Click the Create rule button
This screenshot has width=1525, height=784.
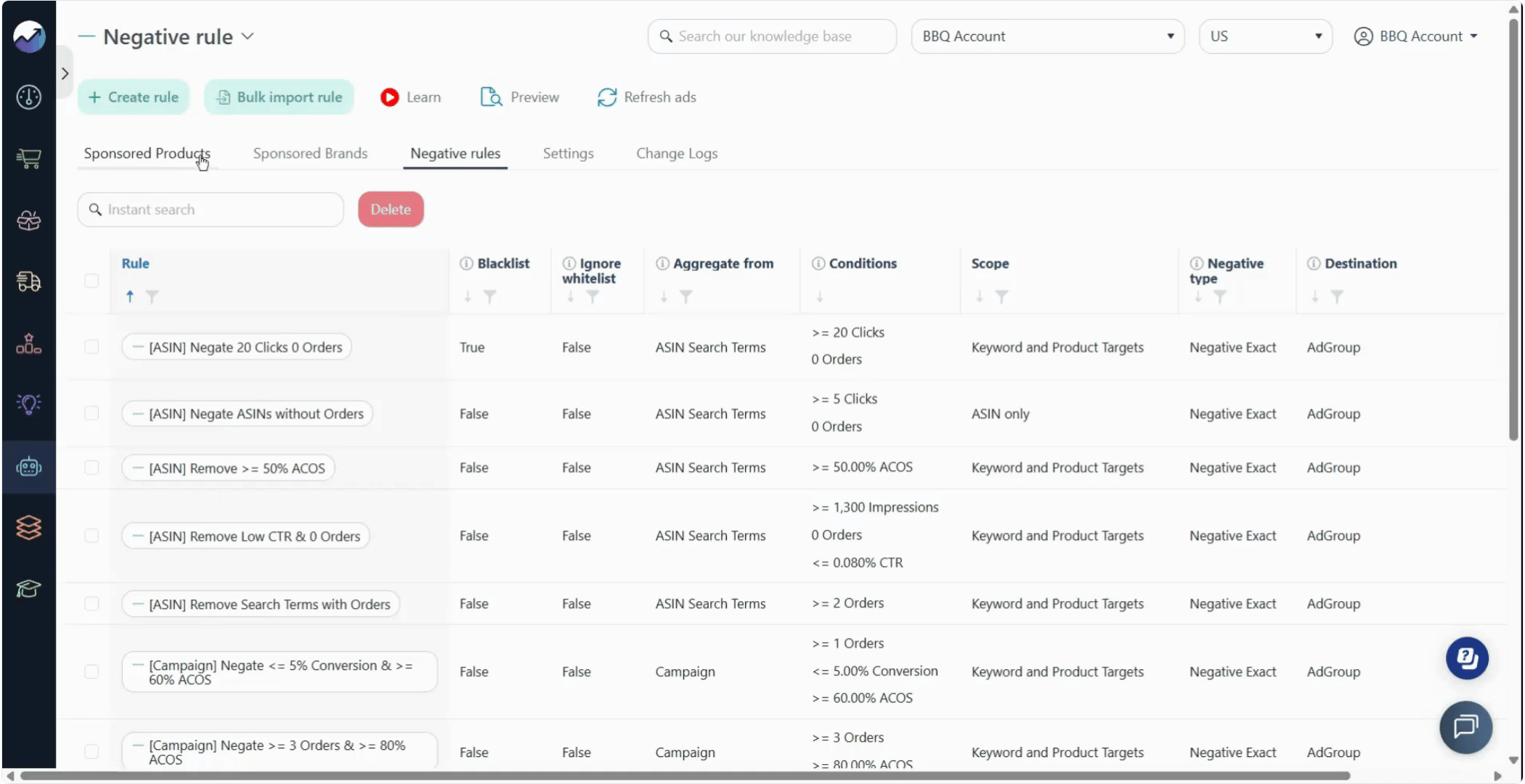134,97
